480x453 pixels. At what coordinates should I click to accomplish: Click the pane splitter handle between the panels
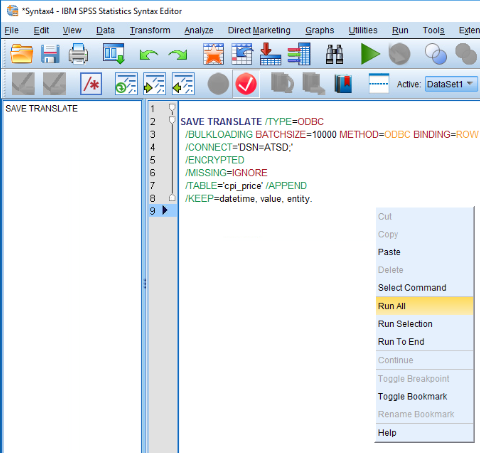[145, 284]
